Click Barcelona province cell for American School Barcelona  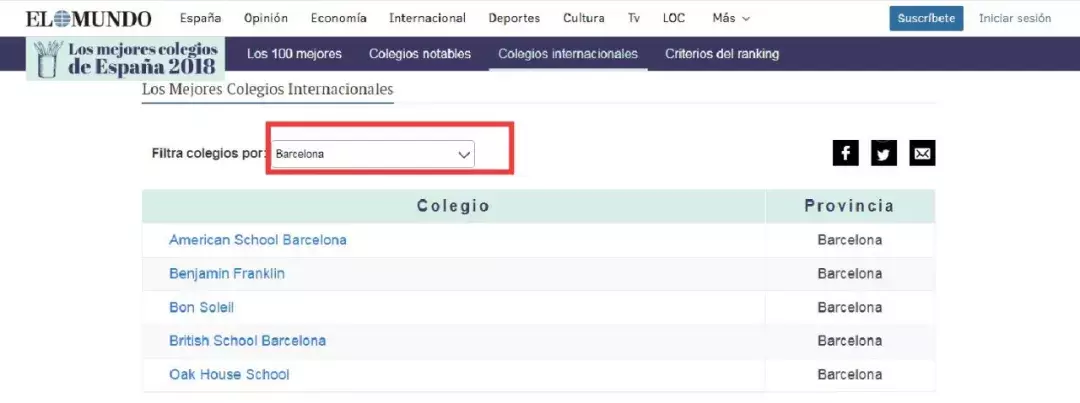click(x=850, y=240)
